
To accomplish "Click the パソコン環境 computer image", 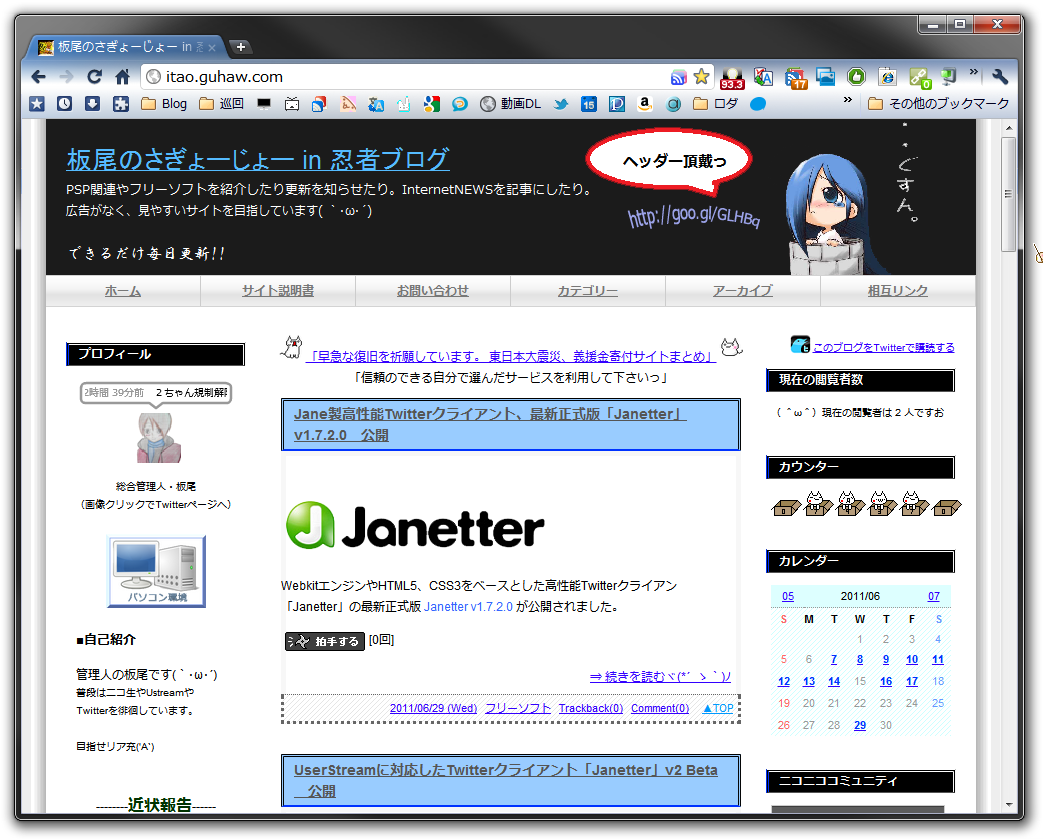I will pos(156,572).
